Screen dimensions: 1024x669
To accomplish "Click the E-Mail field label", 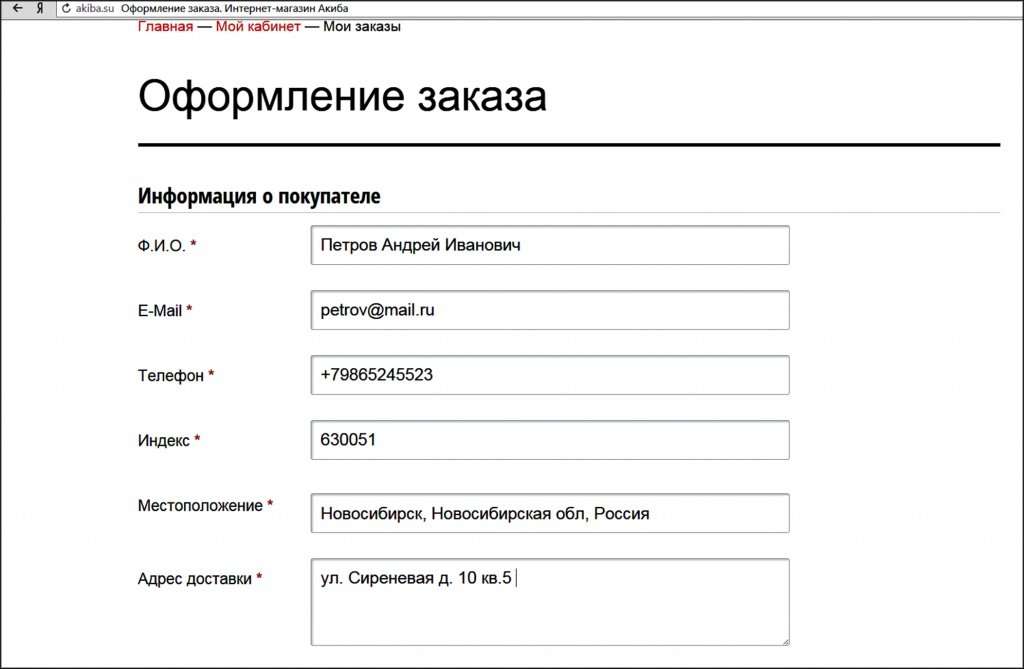I will (165, 310).
